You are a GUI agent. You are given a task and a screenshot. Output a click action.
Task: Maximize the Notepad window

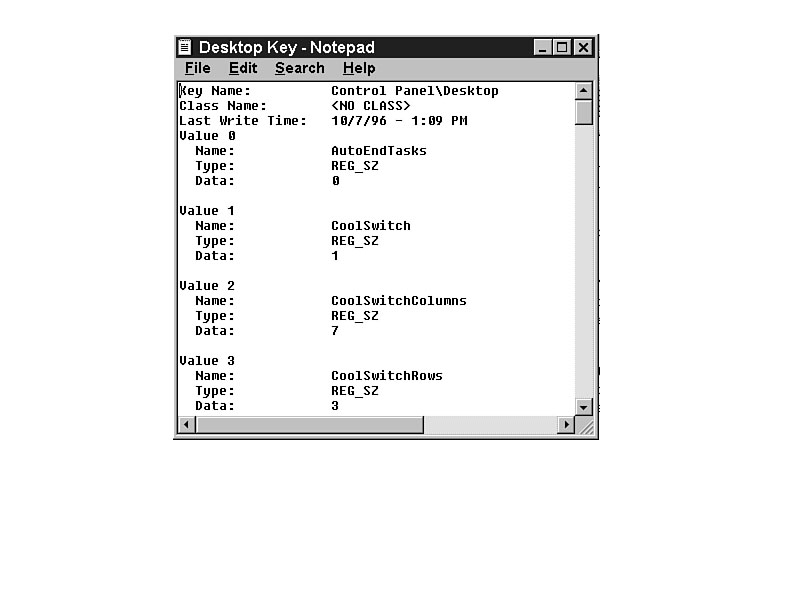(x=562, y=47)
